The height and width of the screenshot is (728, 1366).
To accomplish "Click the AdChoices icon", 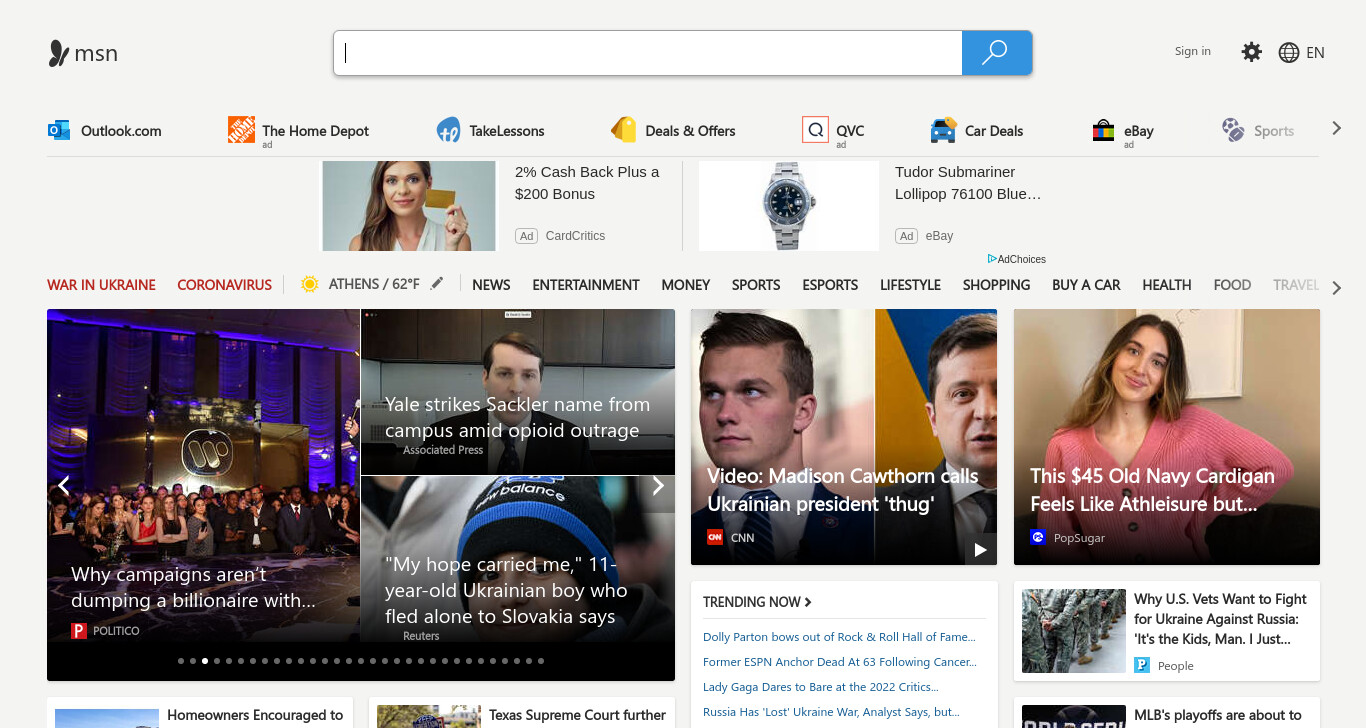I will [x=992, y=259].
